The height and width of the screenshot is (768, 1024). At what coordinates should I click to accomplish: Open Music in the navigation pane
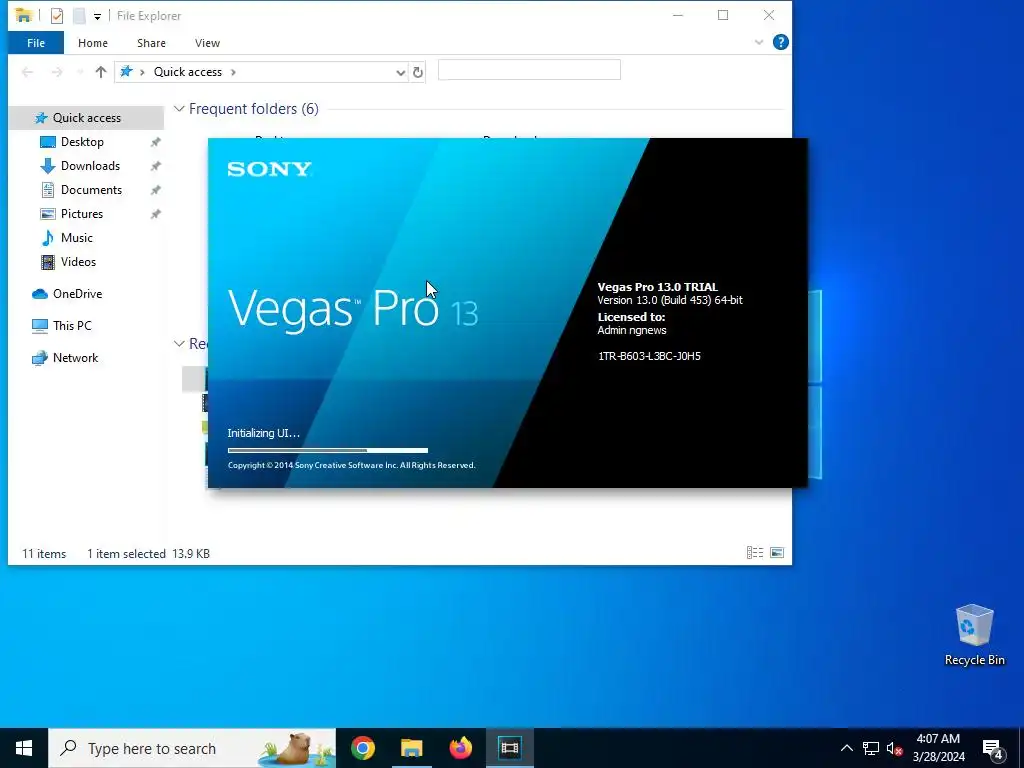(76, 238)
